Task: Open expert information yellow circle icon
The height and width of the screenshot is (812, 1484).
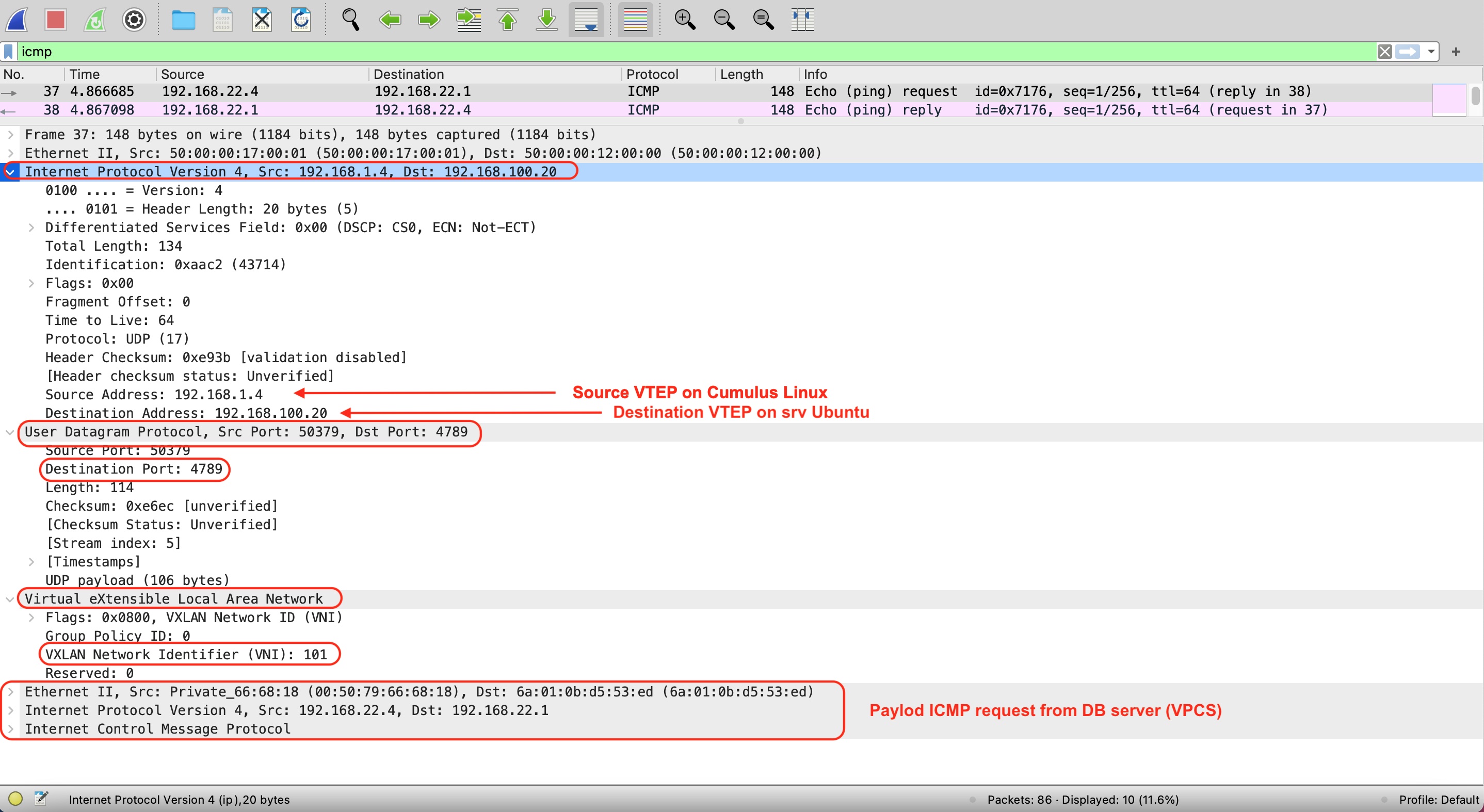Action: (15, 799)
